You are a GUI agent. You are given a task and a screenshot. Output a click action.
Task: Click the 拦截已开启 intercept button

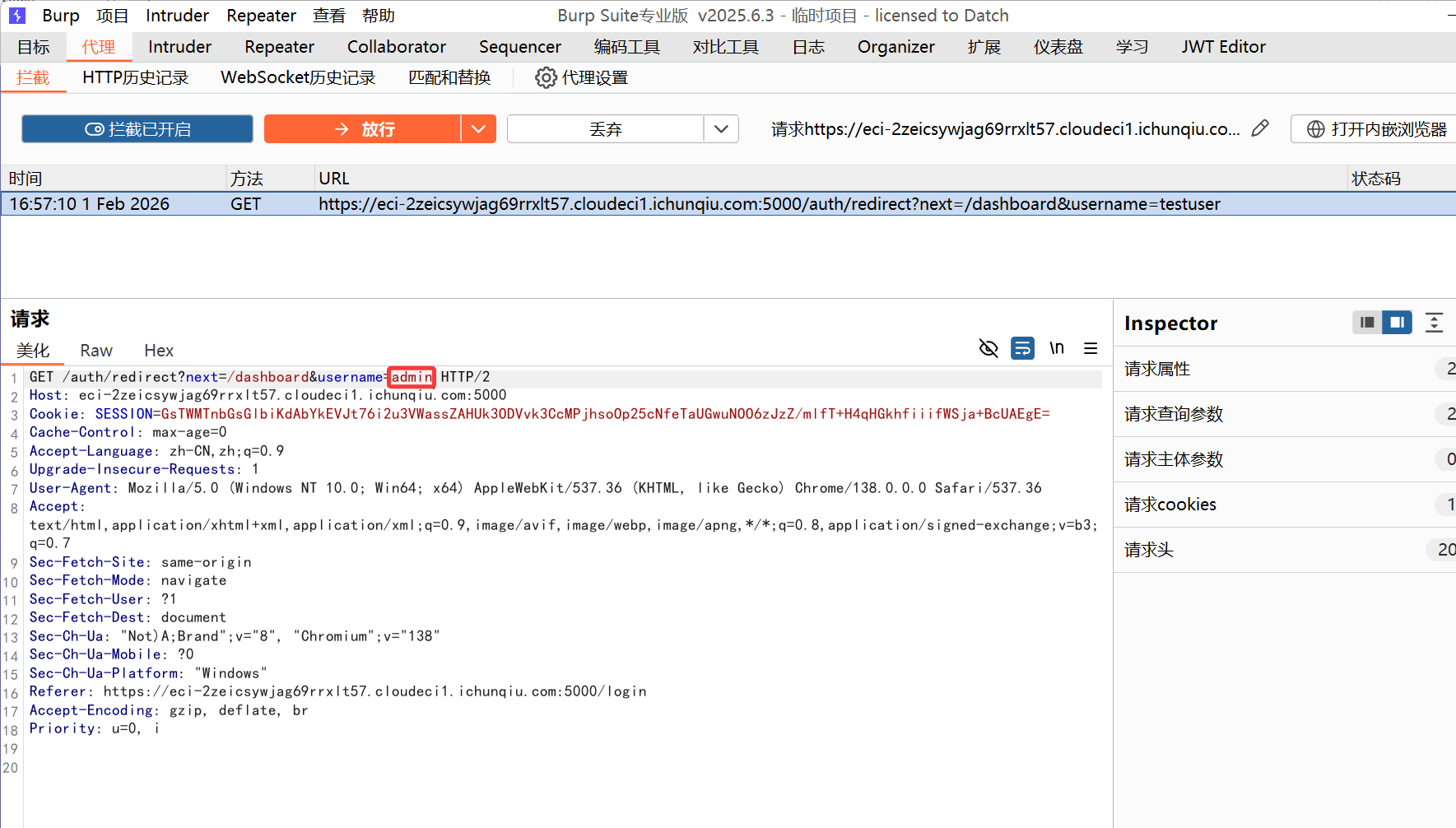137,129
